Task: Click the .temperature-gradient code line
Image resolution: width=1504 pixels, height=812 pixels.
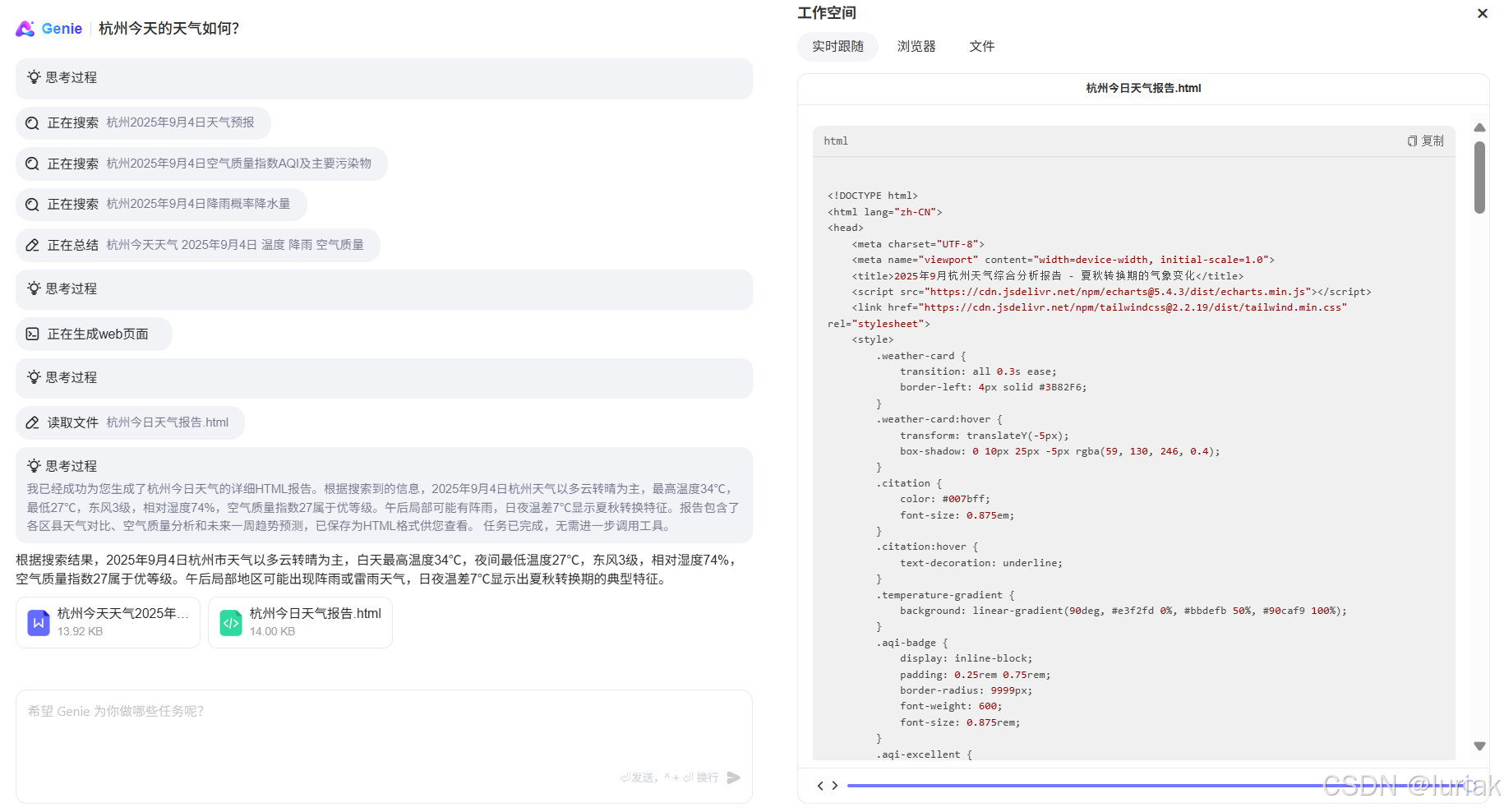Action: pyautogui.click(x=945, y=595)
